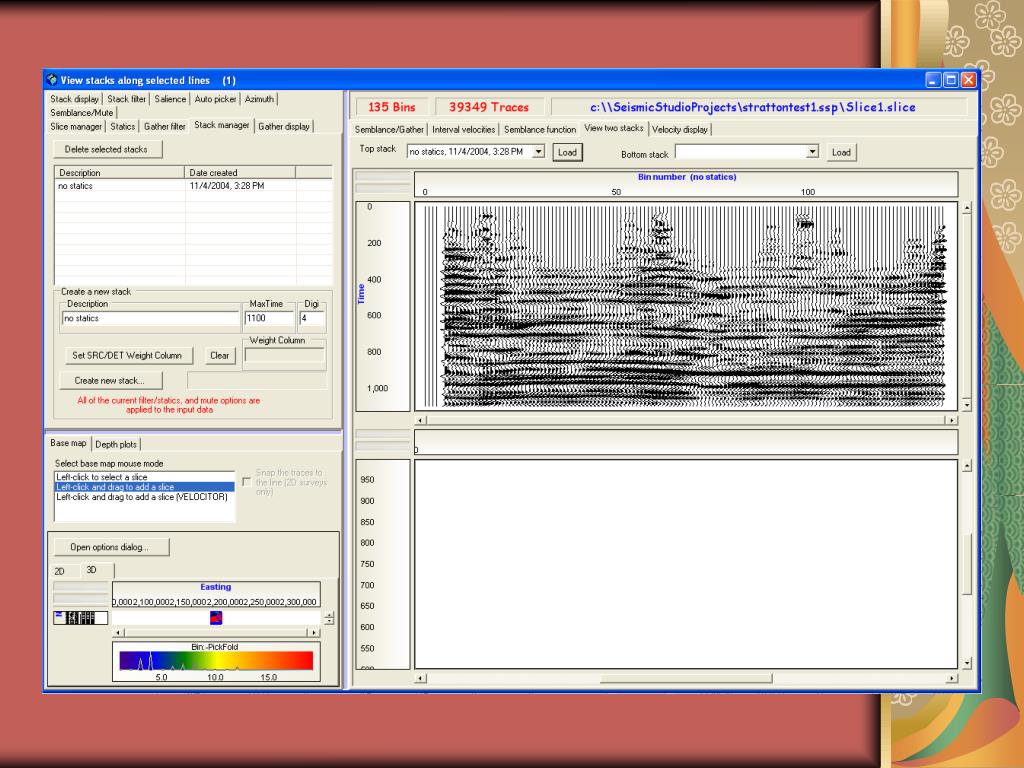
Task: Open the Slice manager tab
Action: (x=76, y=126)
